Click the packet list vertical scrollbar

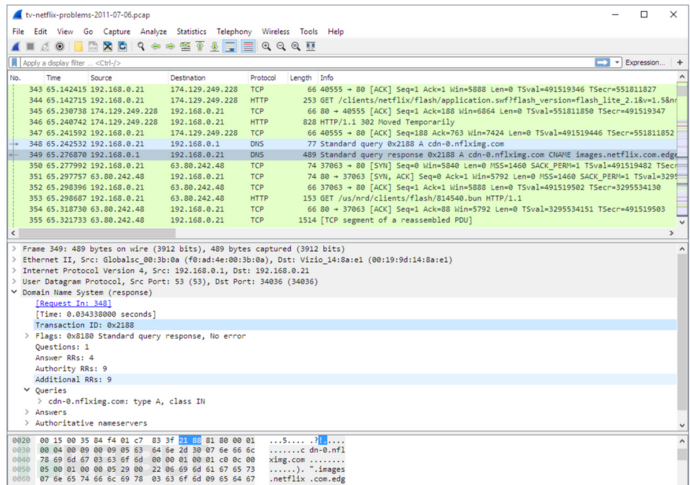pyautogui.click(x=681, y=150)
